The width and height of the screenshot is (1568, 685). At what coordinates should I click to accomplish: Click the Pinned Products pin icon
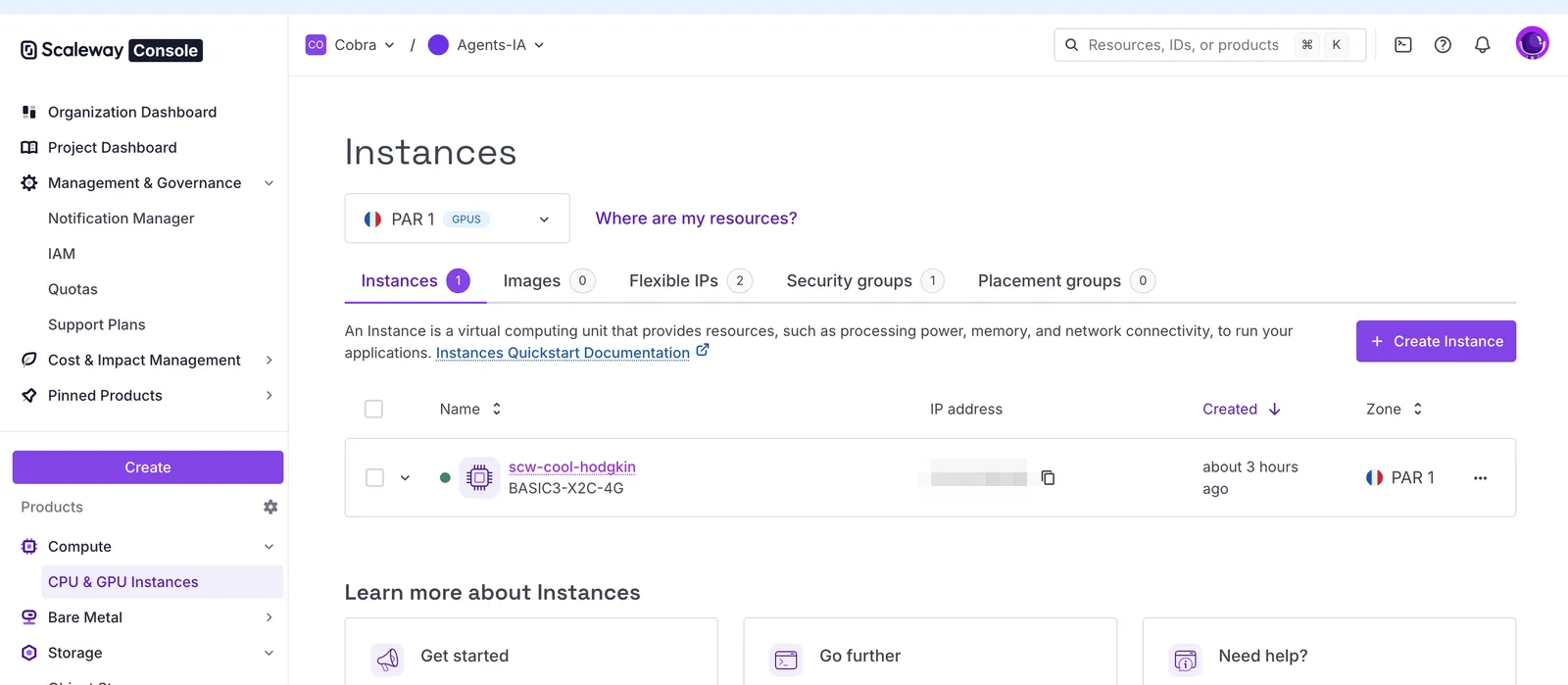(29, 395)
